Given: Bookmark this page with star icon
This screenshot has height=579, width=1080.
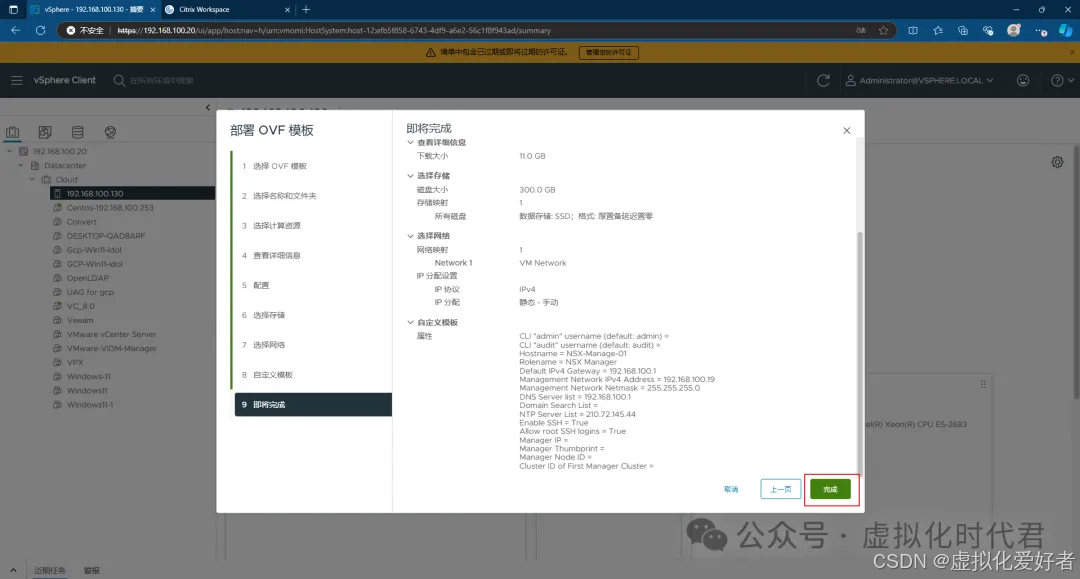Looking at the screenshot, I should pyautogui.click(x=883, y=30).
